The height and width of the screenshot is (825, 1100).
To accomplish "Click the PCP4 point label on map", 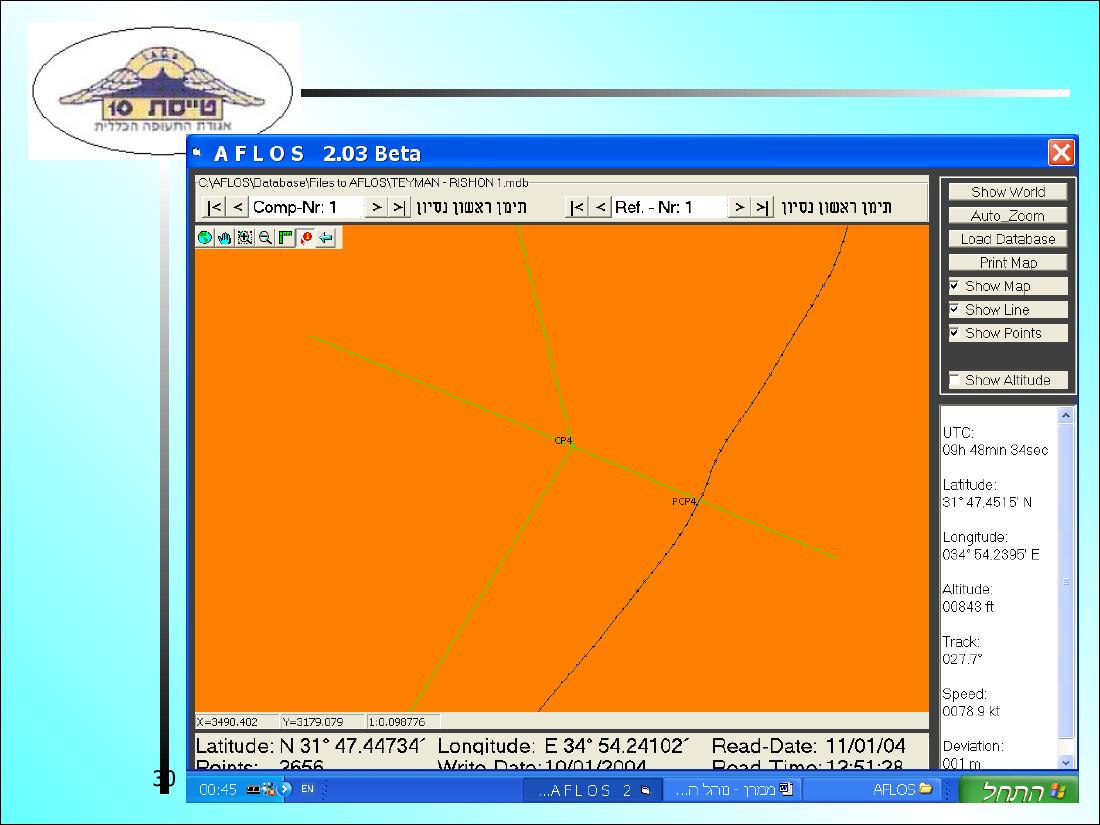I will click(684, 501).
